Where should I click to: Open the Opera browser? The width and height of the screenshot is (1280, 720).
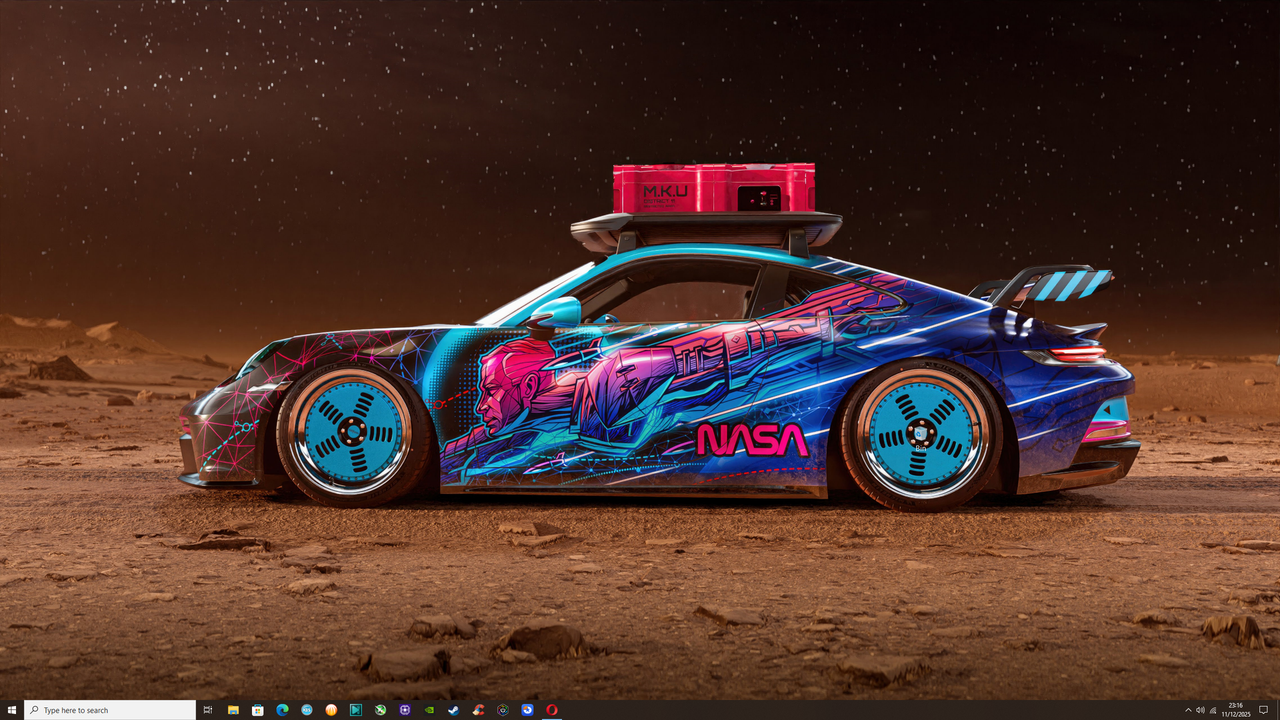pos(550,710)
